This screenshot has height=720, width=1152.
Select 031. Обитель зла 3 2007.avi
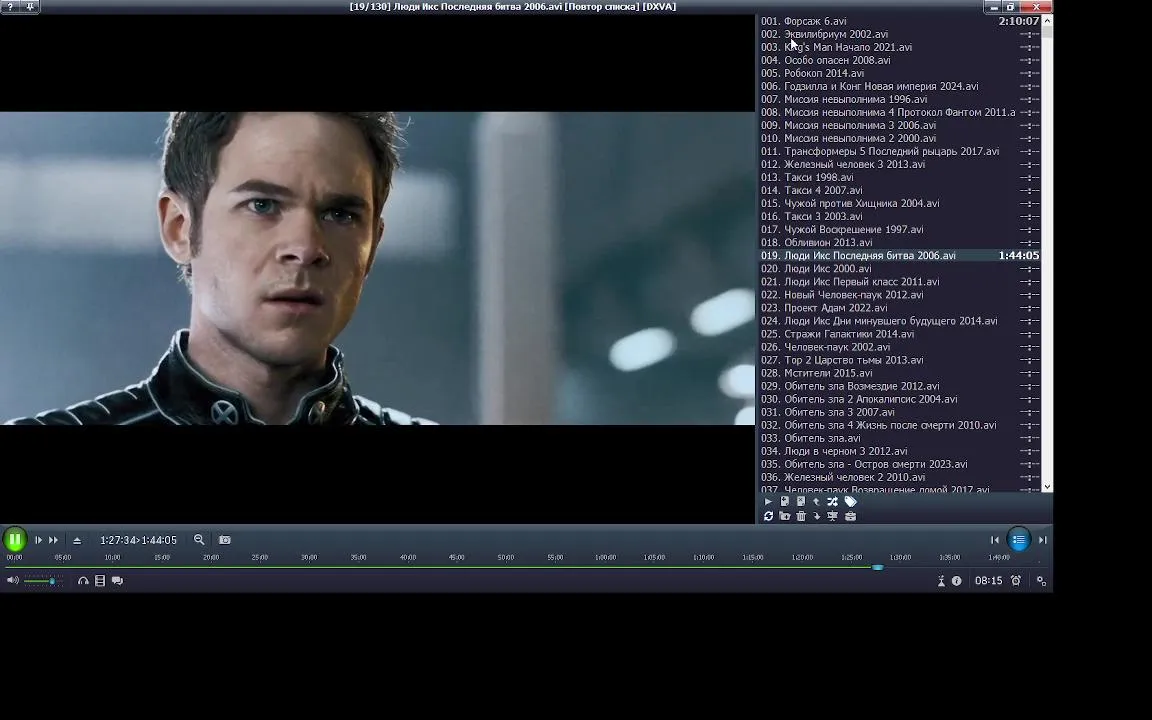(x=899, y=412)
